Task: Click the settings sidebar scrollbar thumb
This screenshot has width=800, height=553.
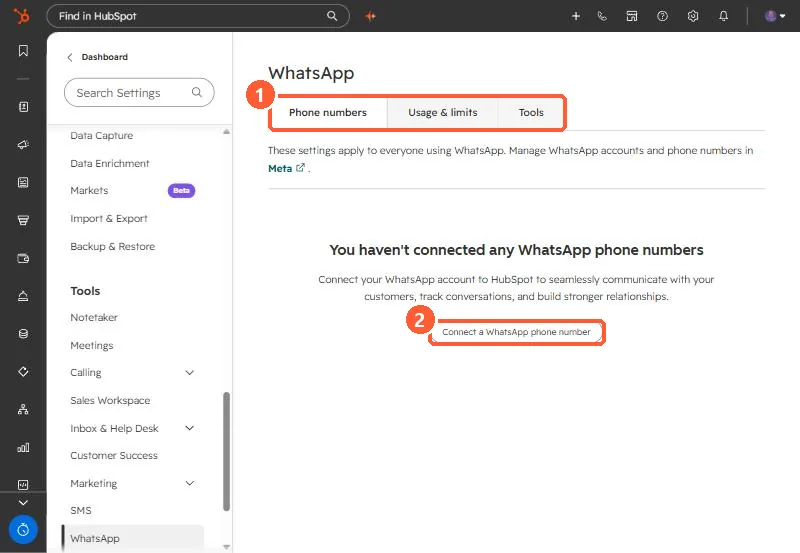Action: (227, 451)
